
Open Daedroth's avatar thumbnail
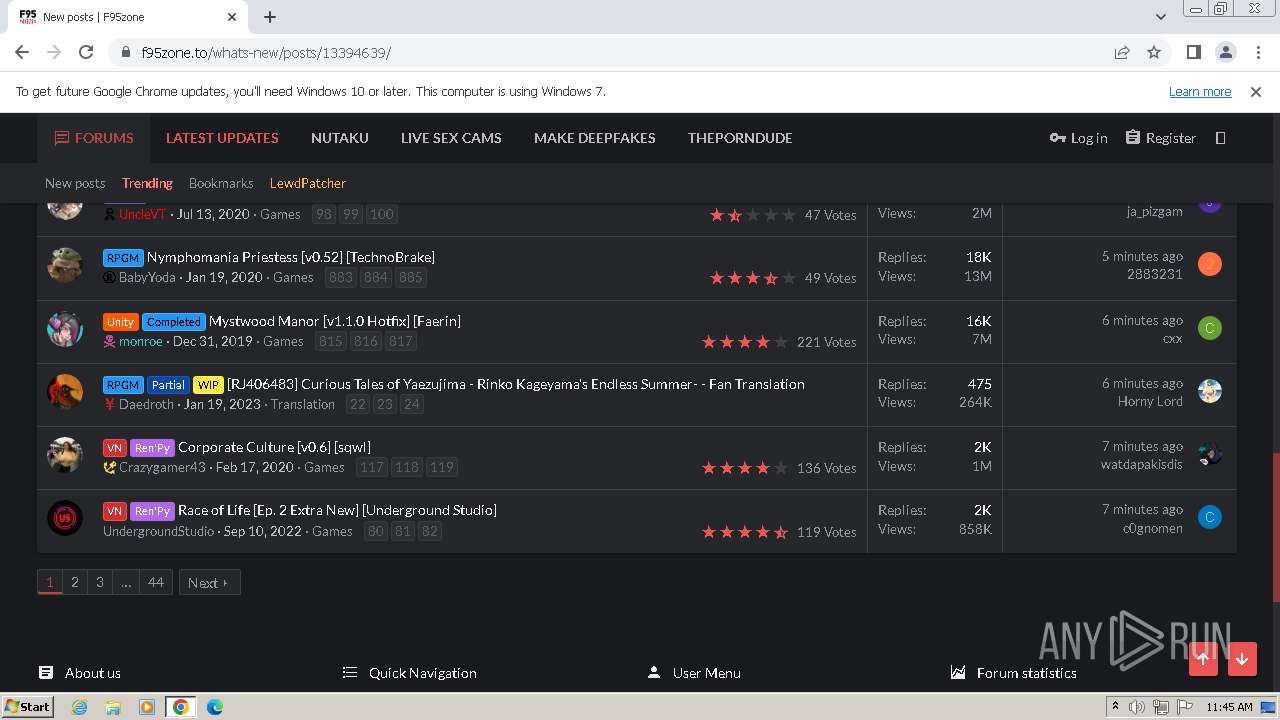[65, 392]
